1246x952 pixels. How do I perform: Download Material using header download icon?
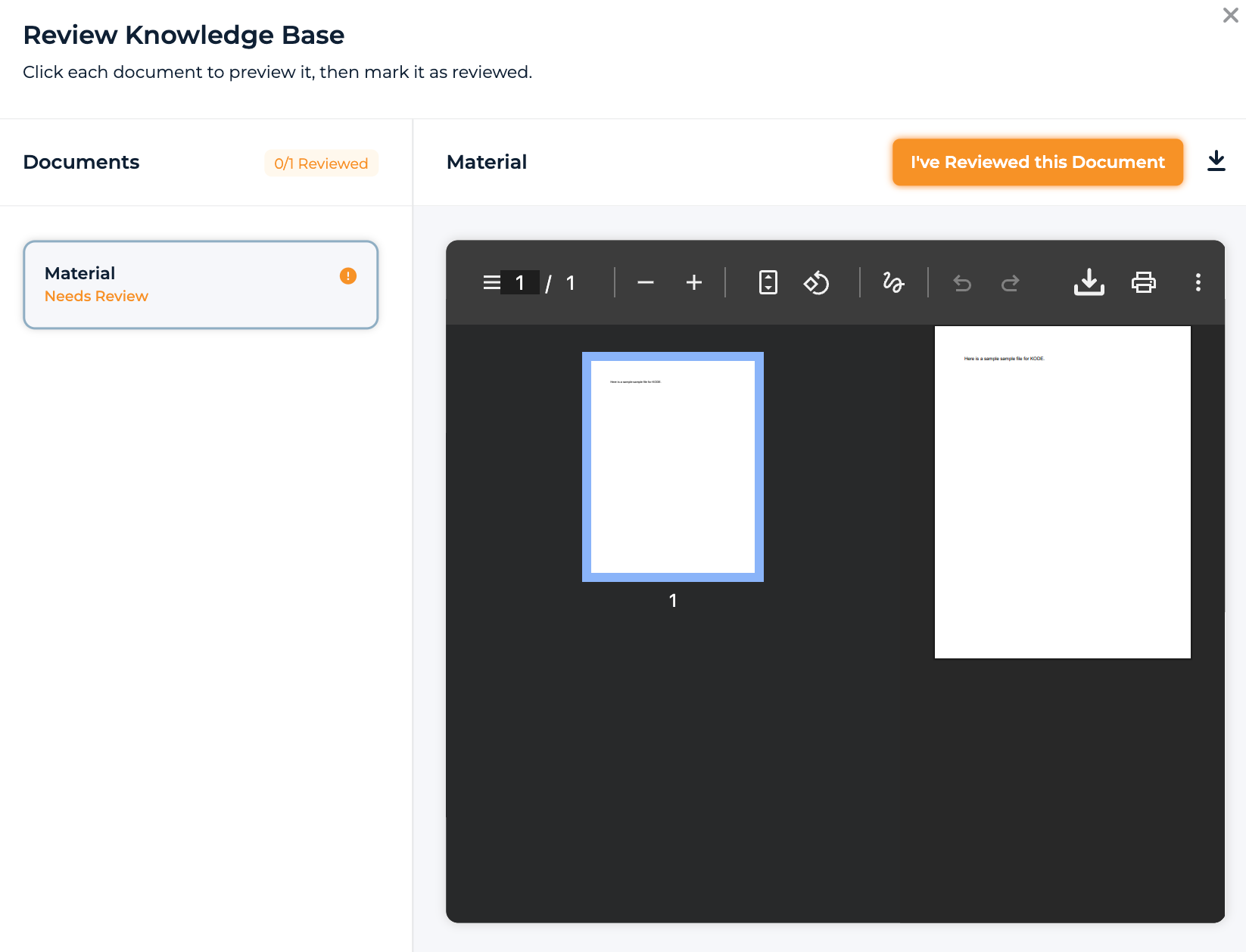[x=1216, y=161]
